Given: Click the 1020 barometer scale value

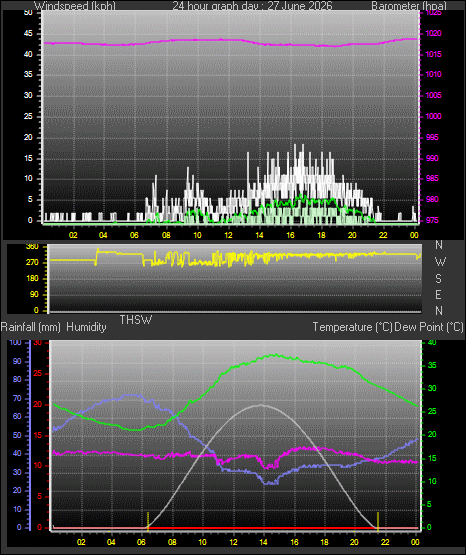Looking at the screenshot, I should [433, 34].
